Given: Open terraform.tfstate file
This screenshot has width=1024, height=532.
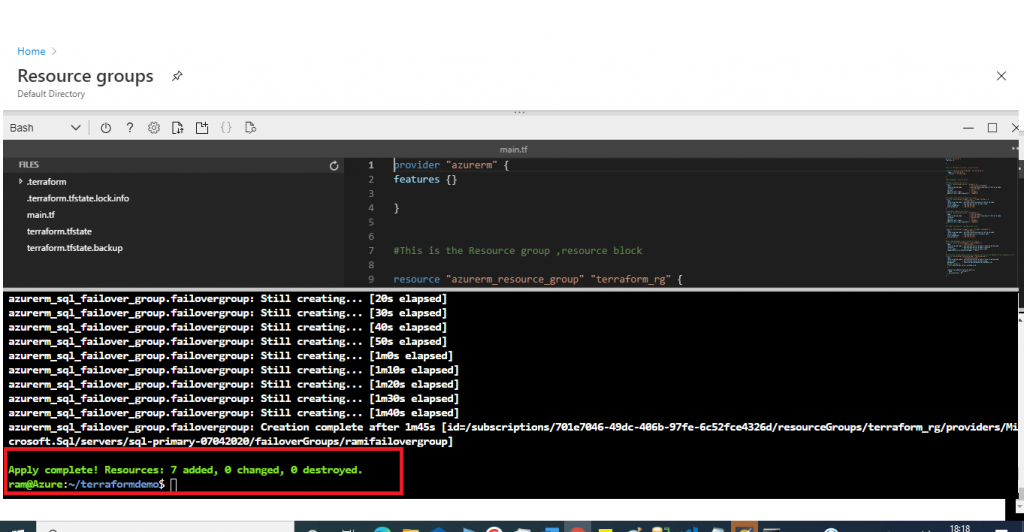Looking at the screenshot, I should pyautogui.click(x=59, y=231).
